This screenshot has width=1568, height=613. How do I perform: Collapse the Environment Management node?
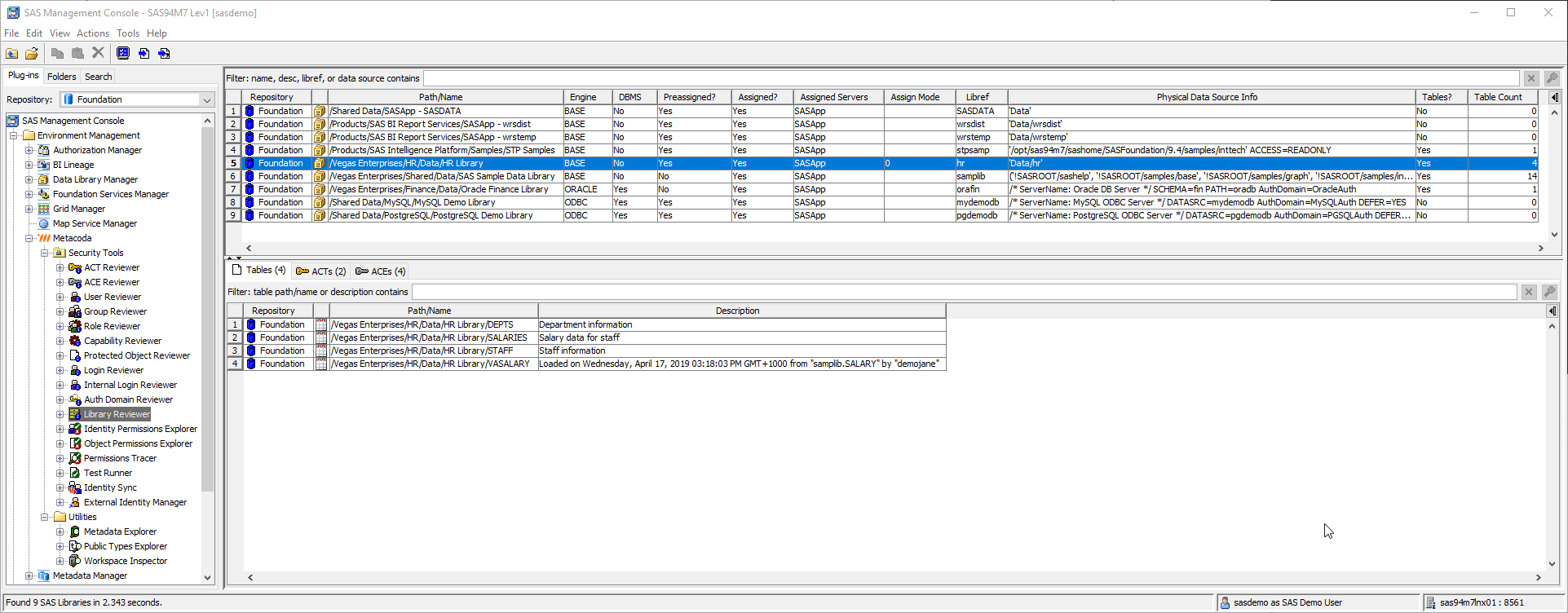coord(14,135)
